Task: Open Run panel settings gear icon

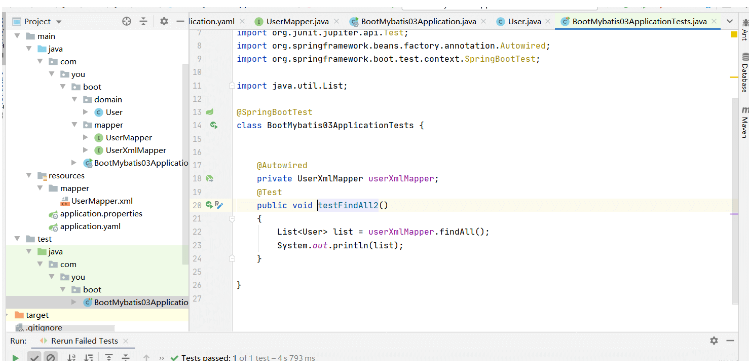Action: [714, 340]
